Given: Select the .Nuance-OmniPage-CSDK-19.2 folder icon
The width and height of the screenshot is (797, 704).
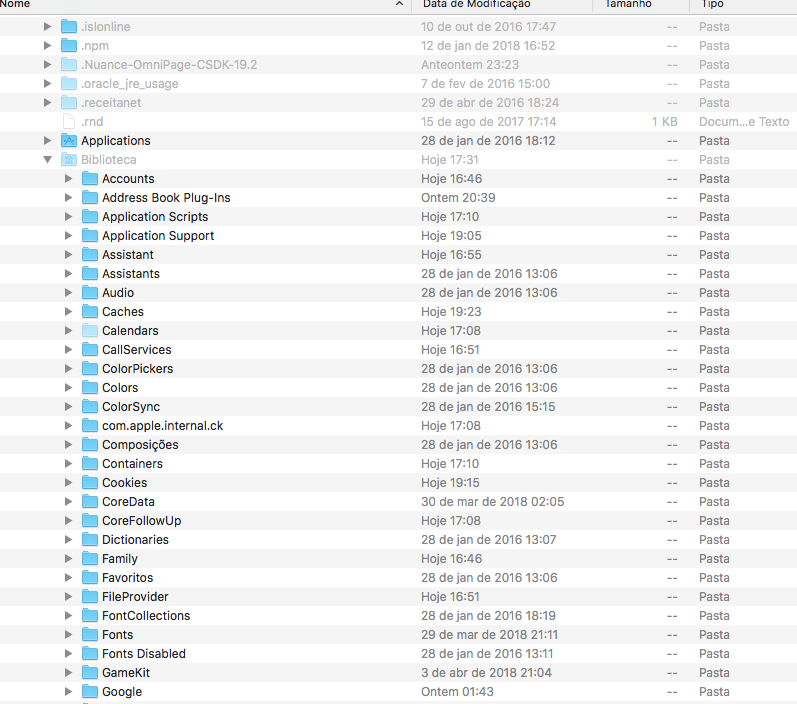Looking at the screenshot, I should (x=69, y=64).
